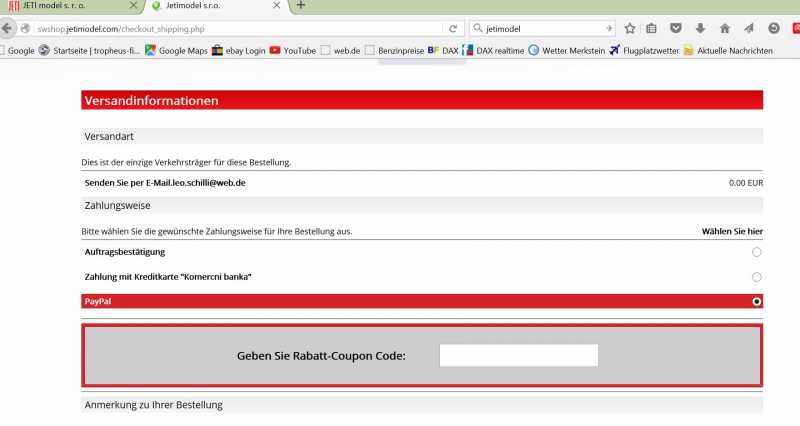Click the paper plane send icon

[749, 29]
